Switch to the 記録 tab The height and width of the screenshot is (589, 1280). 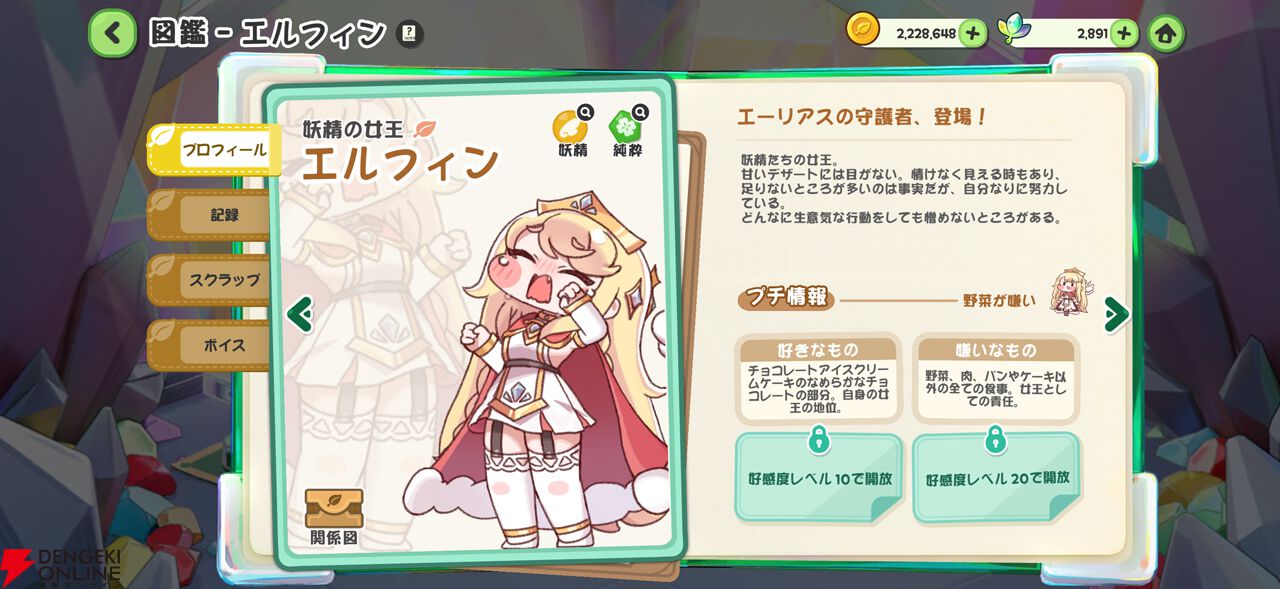click(211, 215)
